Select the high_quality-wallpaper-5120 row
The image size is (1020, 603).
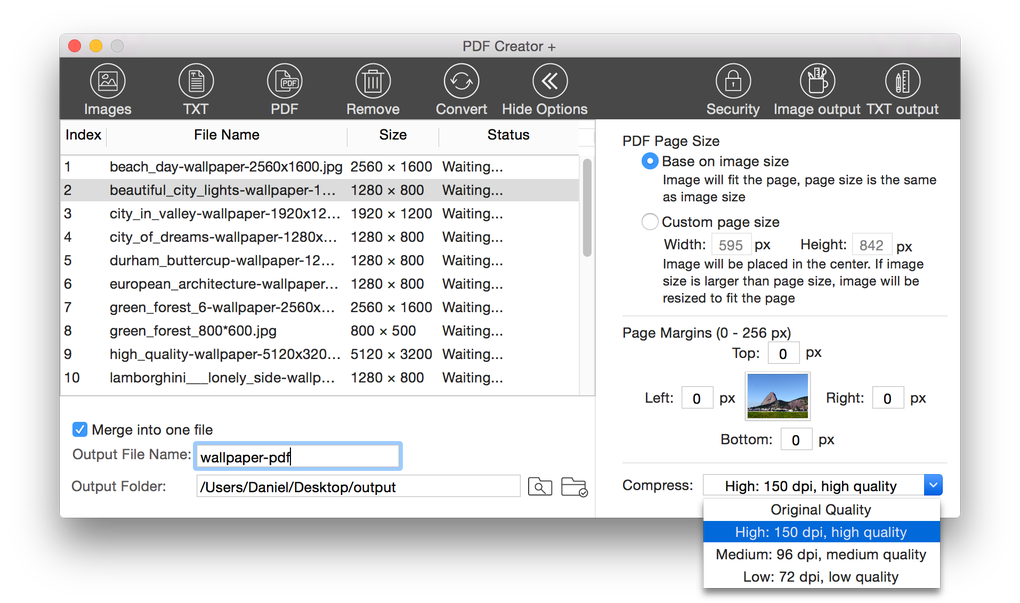[x=319, y=354]
